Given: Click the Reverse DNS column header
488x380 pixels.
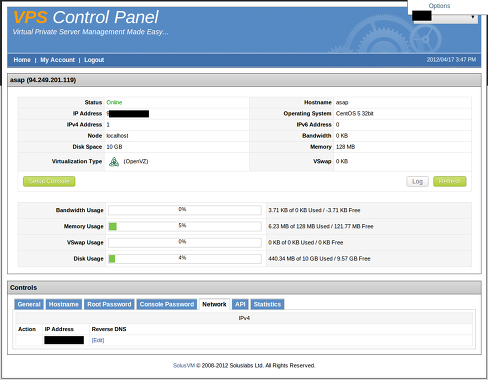Looking at the screenshot, I should [109, 329].
